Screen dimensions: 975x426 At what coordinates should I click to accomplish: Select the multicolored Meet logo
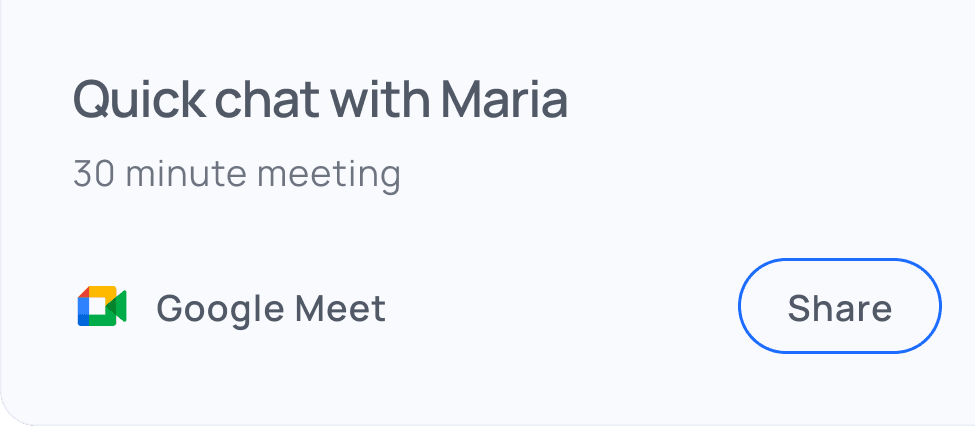[x=101, y=307]
